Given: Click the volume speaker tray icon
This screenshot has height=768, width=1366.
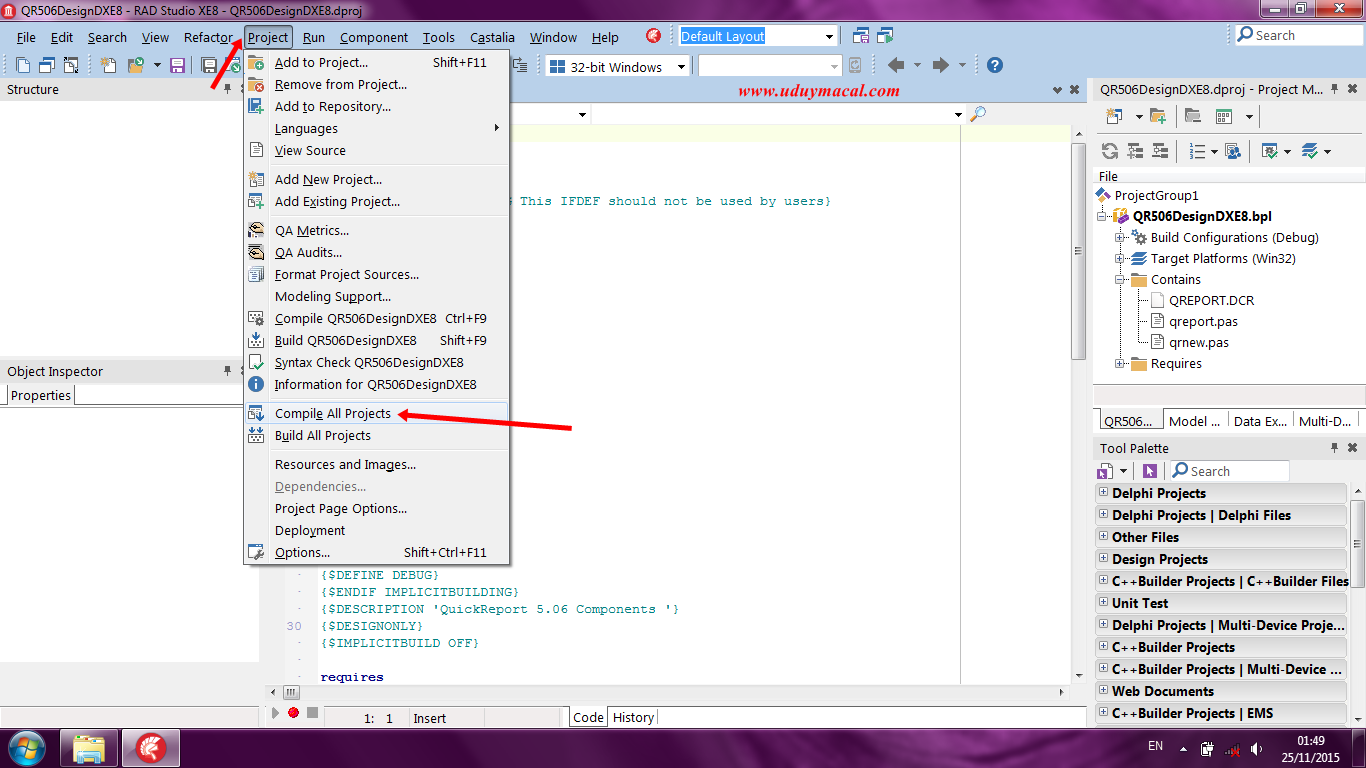Looking at the screenshot, I should [1257, 748].
